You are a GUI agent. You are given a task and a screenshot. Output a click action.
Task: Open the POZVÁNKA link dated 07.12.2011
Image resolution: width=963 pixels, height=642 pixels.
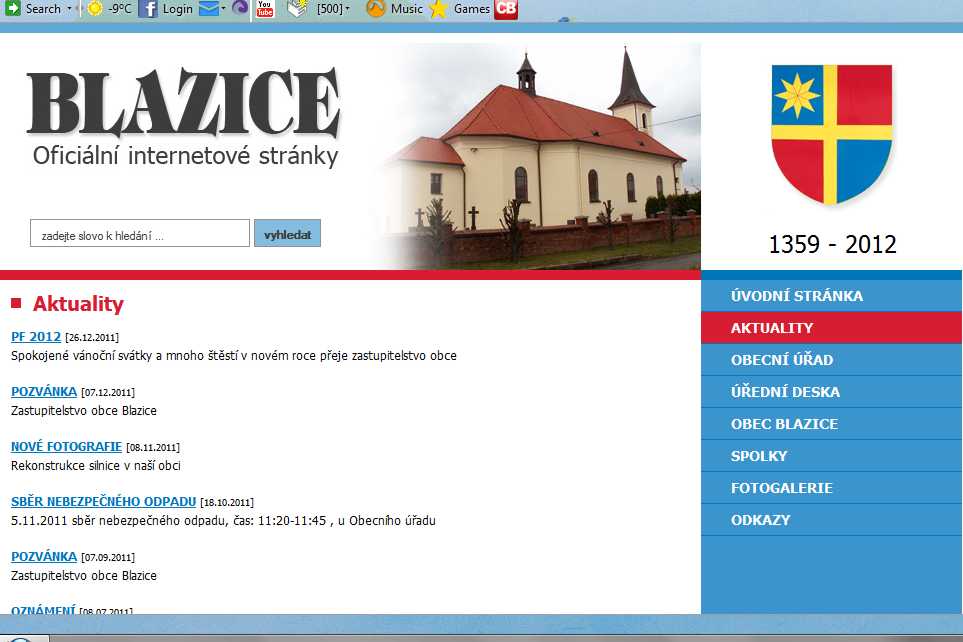click(x=44, y=391)
